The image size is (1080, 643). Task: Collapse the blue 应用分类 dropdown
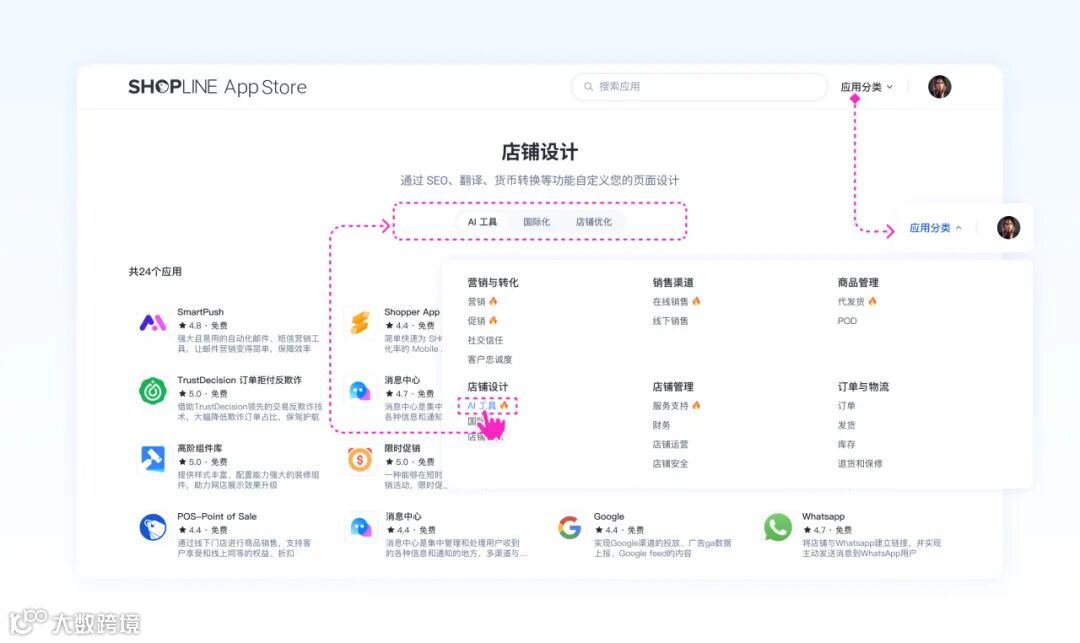coord(935,228)
